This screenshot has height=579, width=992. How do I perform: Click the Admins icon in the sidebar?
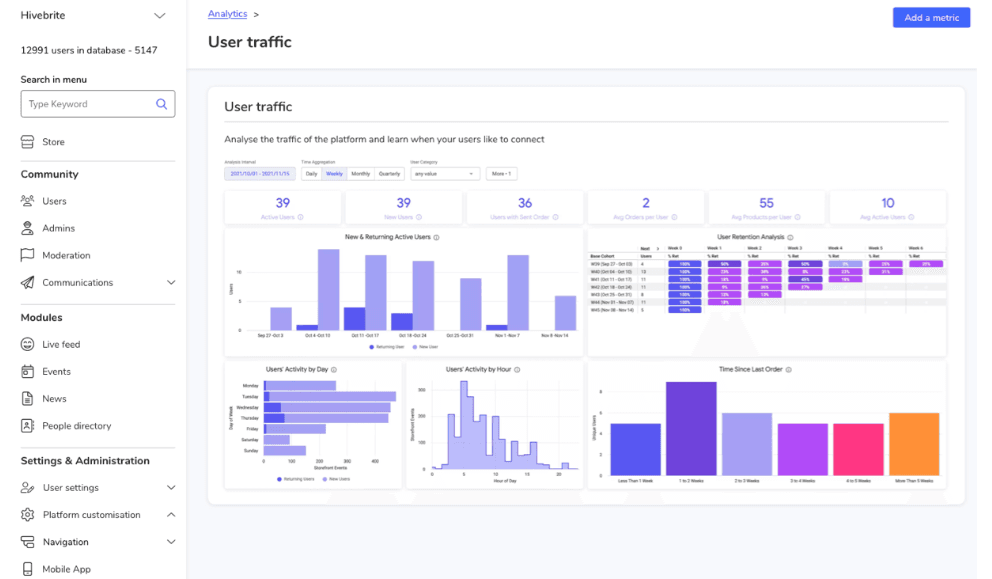(x=27, y=228)
